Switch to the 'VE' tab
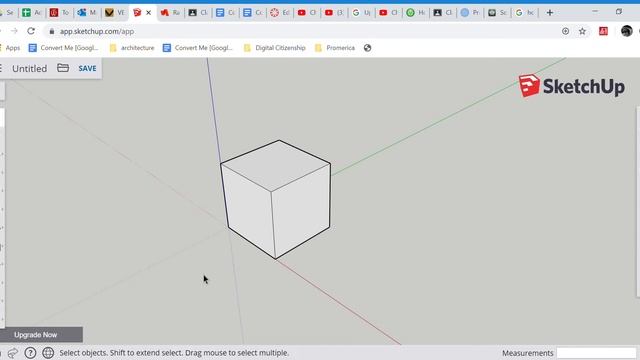640x360 pixels. tap(115, 13)
